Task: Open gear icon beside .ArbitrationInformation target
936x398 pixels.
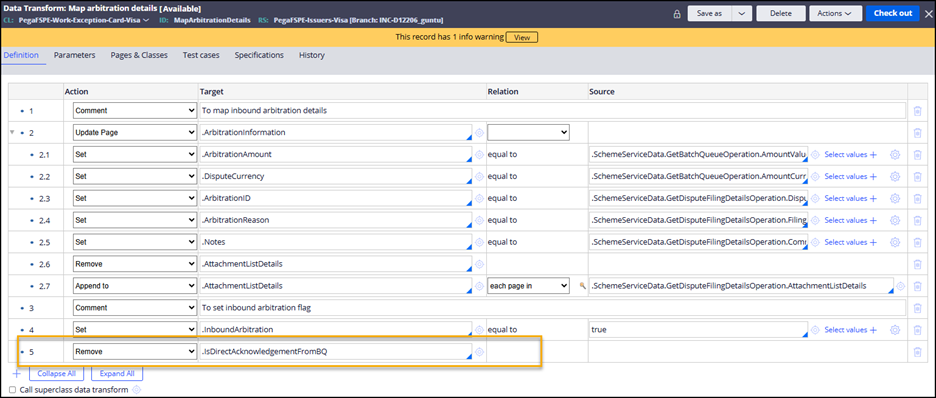Action: 479,132
